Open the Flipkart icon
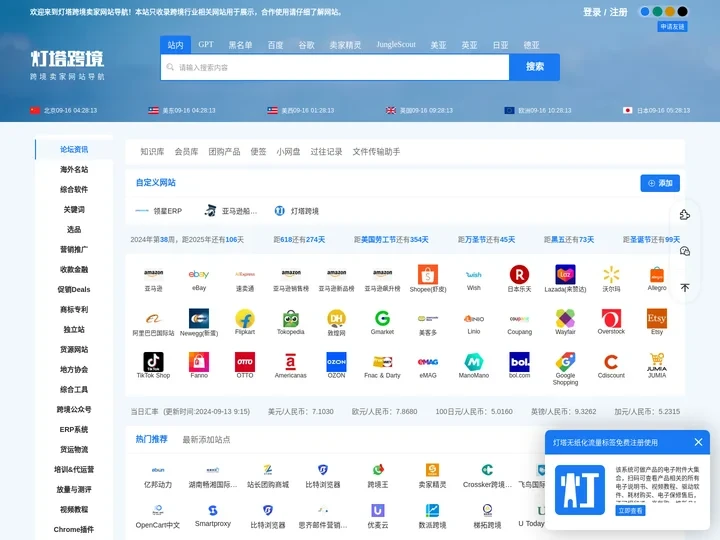Image resolution: width=720 pixels, height=540 pixels. 245,318
